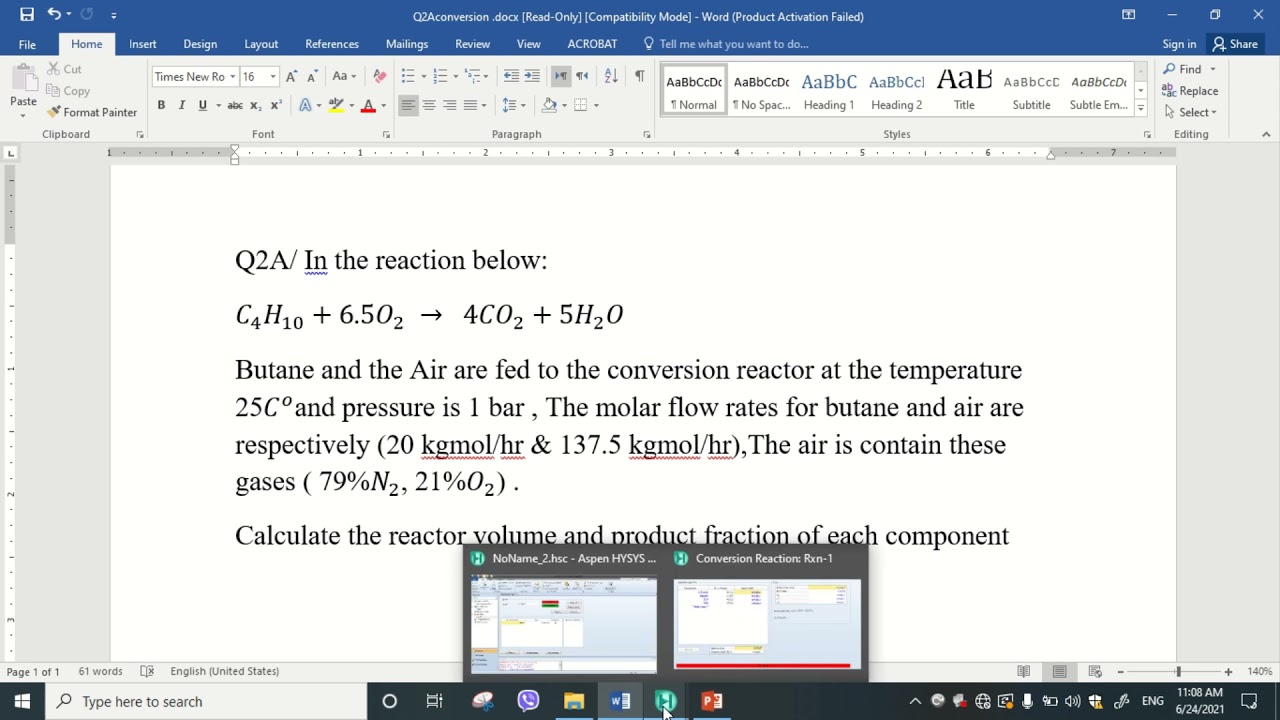Apply the Title style
This screenshot has width=1280, height=720.
tap(964, 90)
